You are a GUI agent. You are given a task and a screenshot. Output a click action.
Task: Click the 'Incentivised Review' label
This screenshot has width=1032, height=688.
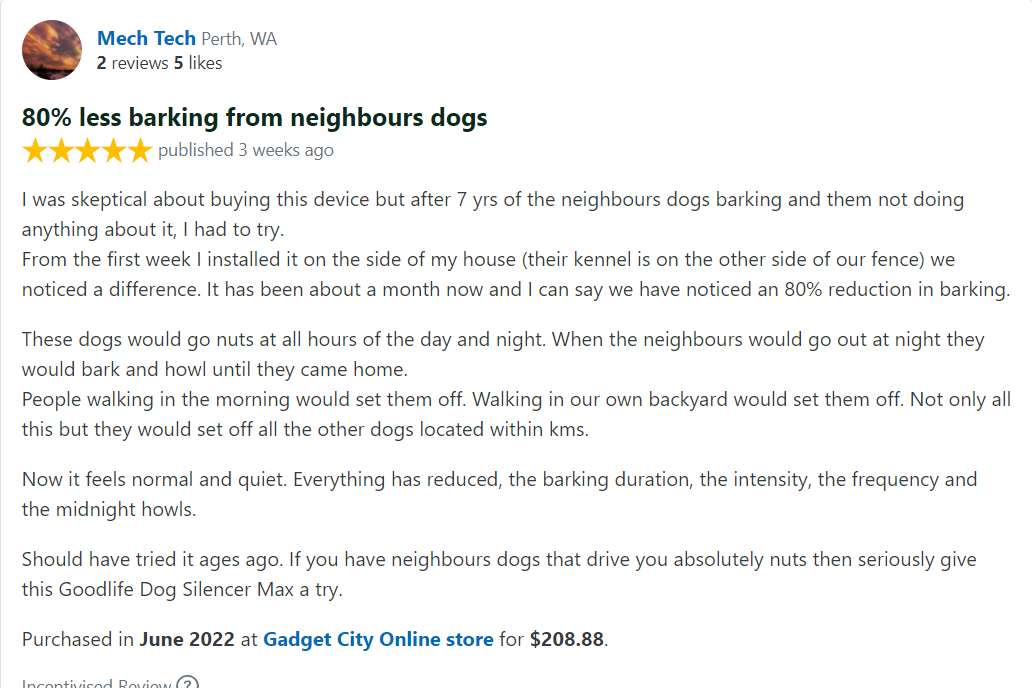pos(97,683)
